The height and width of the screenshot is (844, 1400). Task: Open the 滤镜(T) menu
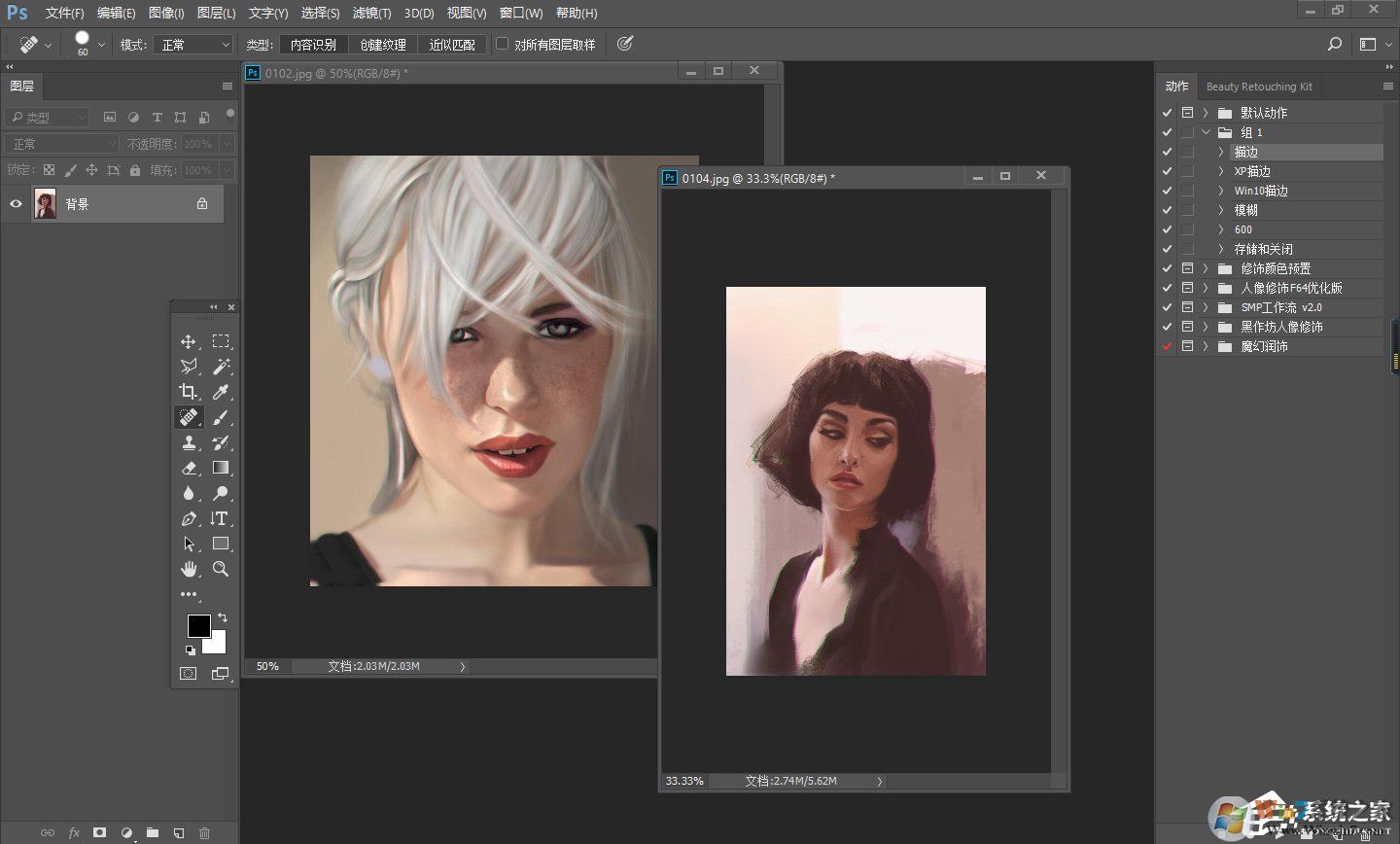pyautogui.click(x=371, y=13)
